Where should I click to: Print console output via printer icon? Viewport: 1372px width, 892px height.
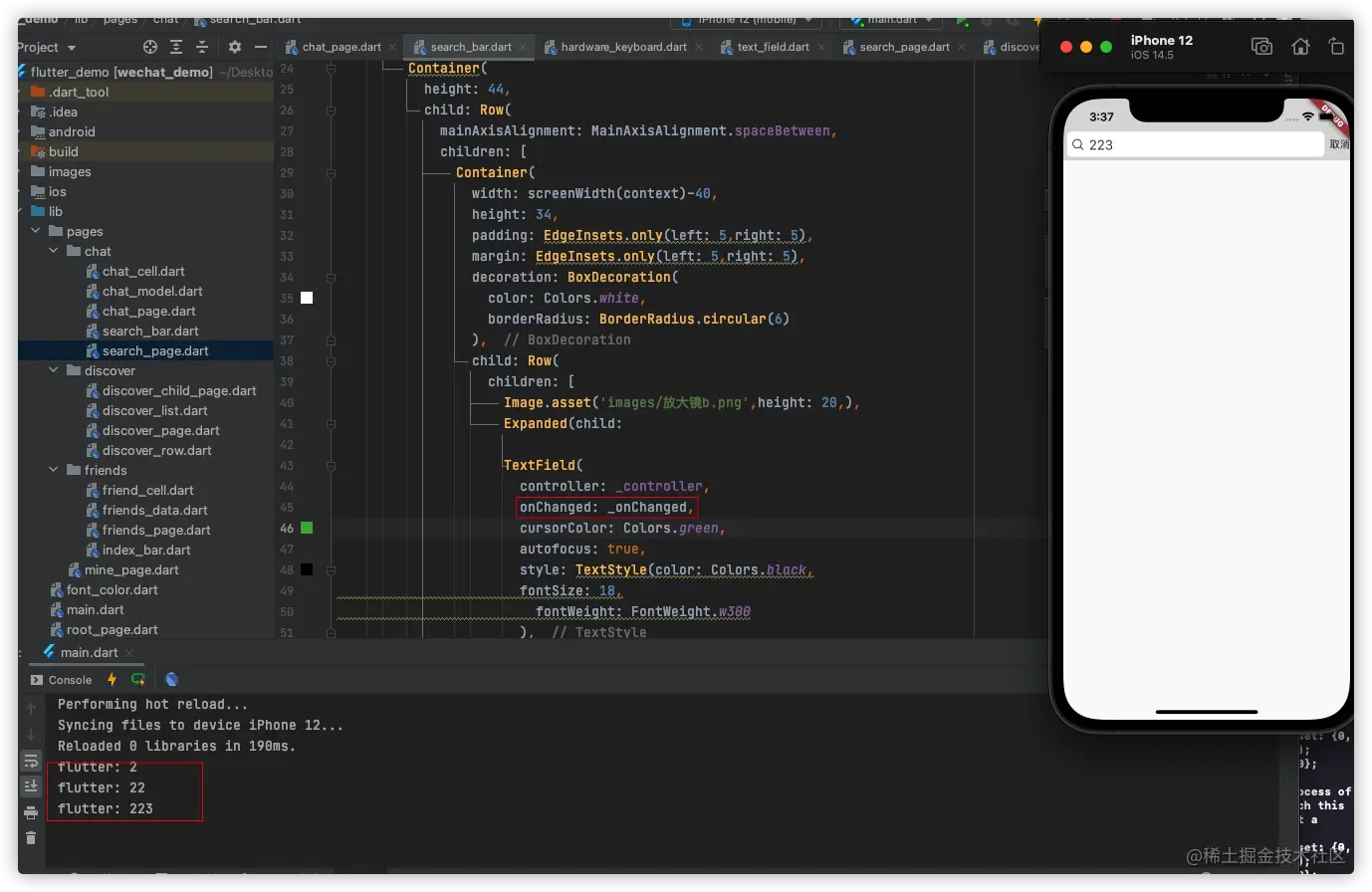pos(31,812)
